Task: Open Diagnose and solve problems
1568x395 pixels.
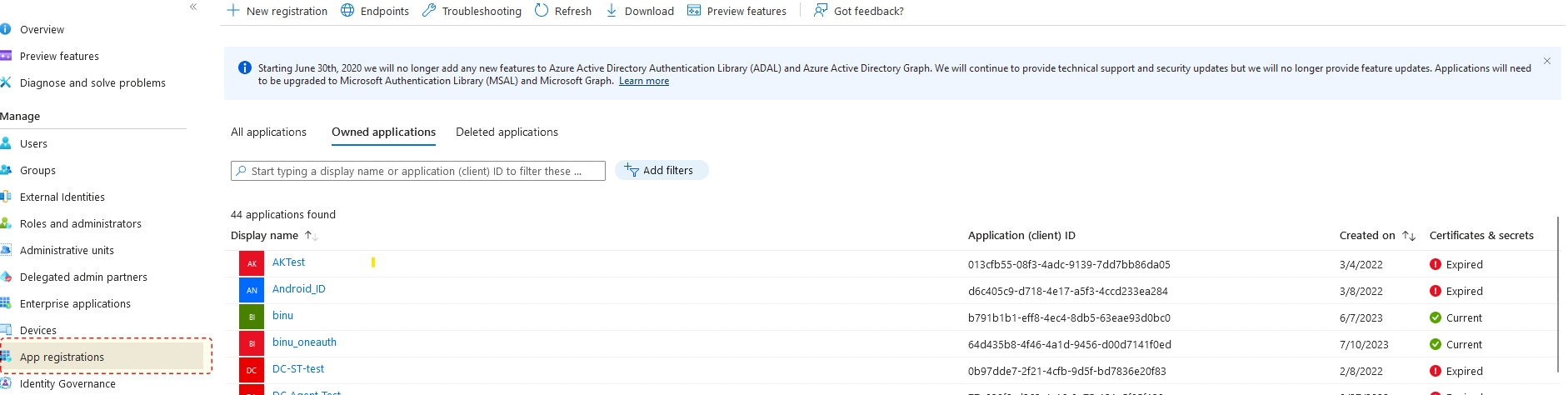Action: click(92, 82)
